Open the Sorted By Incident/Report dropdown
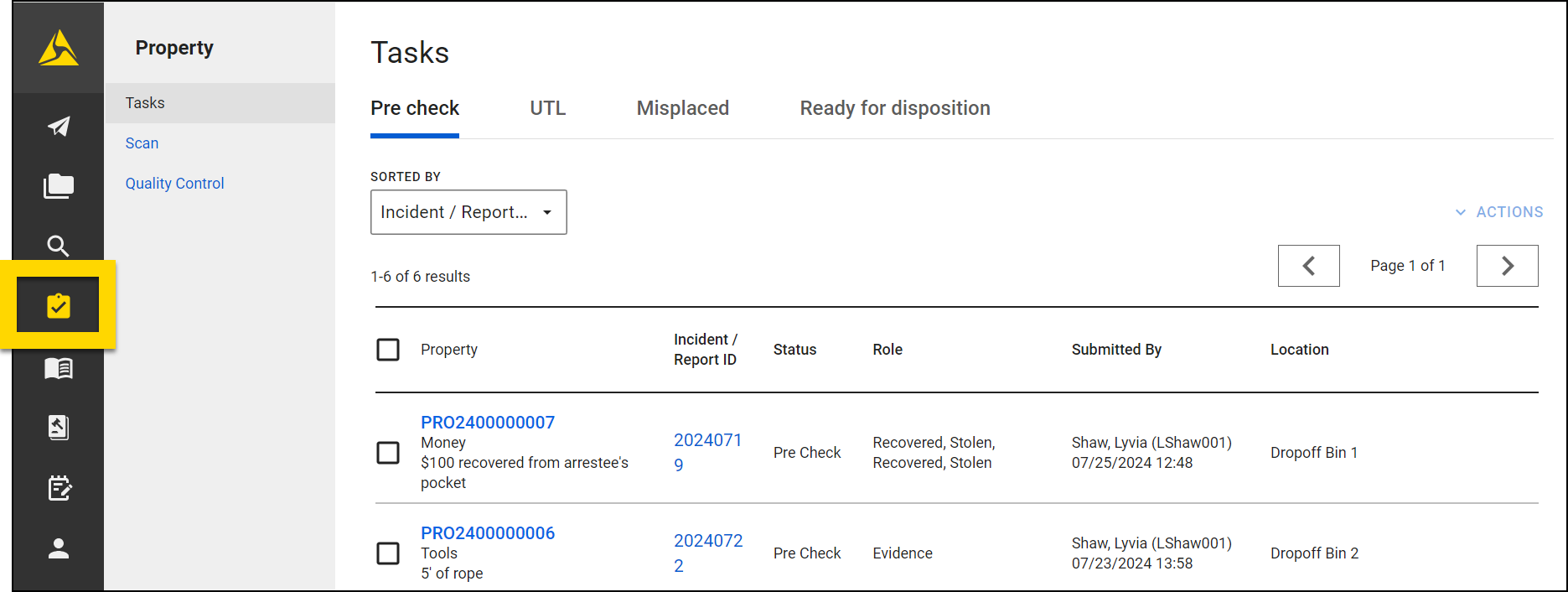The width and height of the screenshot is (1568, 592). [468, 212]
